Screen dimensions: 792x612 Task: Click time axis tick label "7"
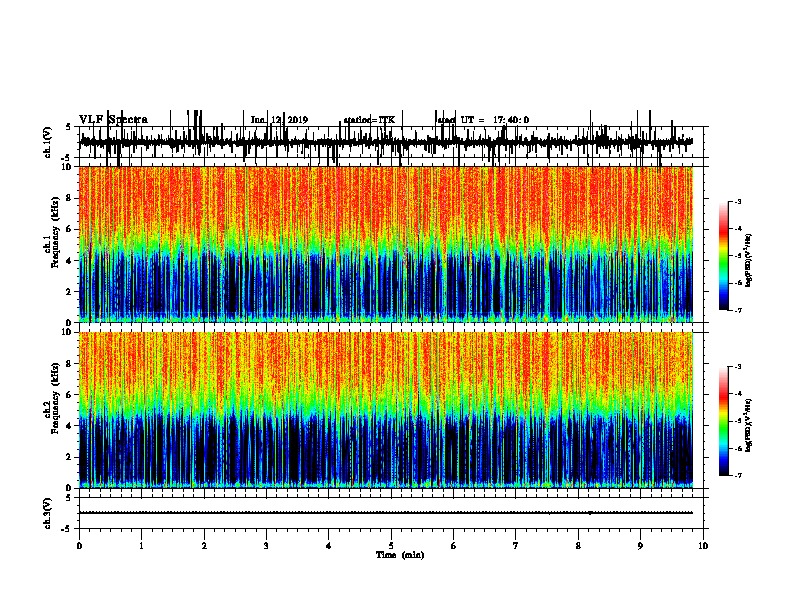pyautogui.click(x=516, y=546)
